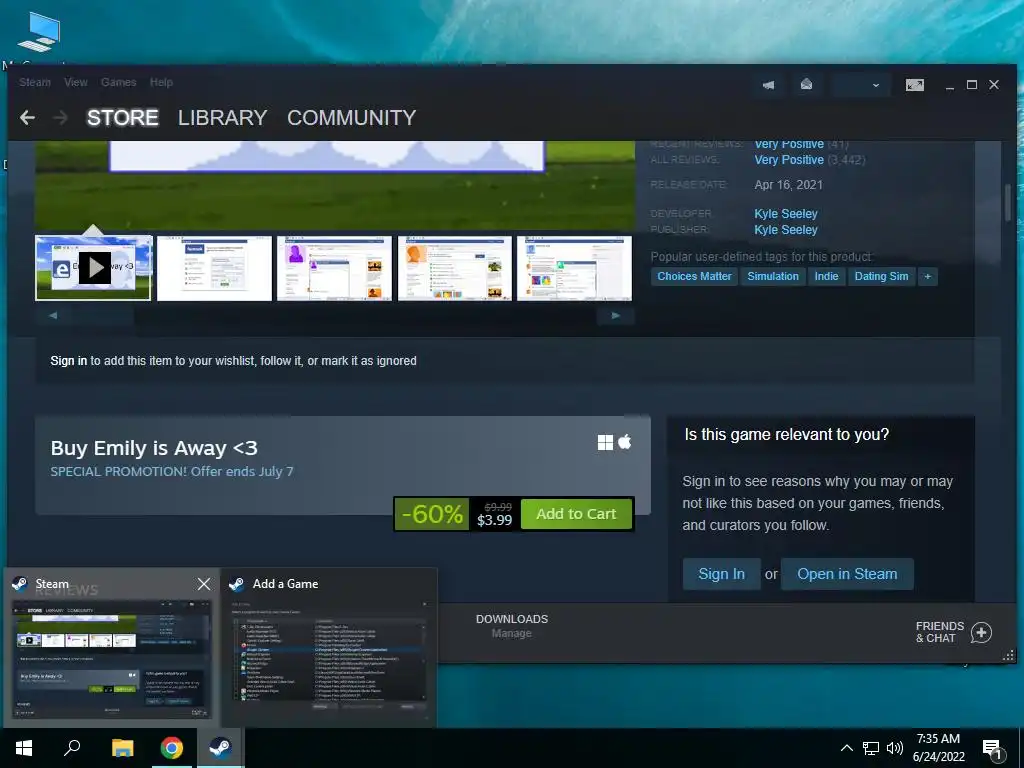
Task: Select the Dating Sim tag
Action: tap(881, 276)
